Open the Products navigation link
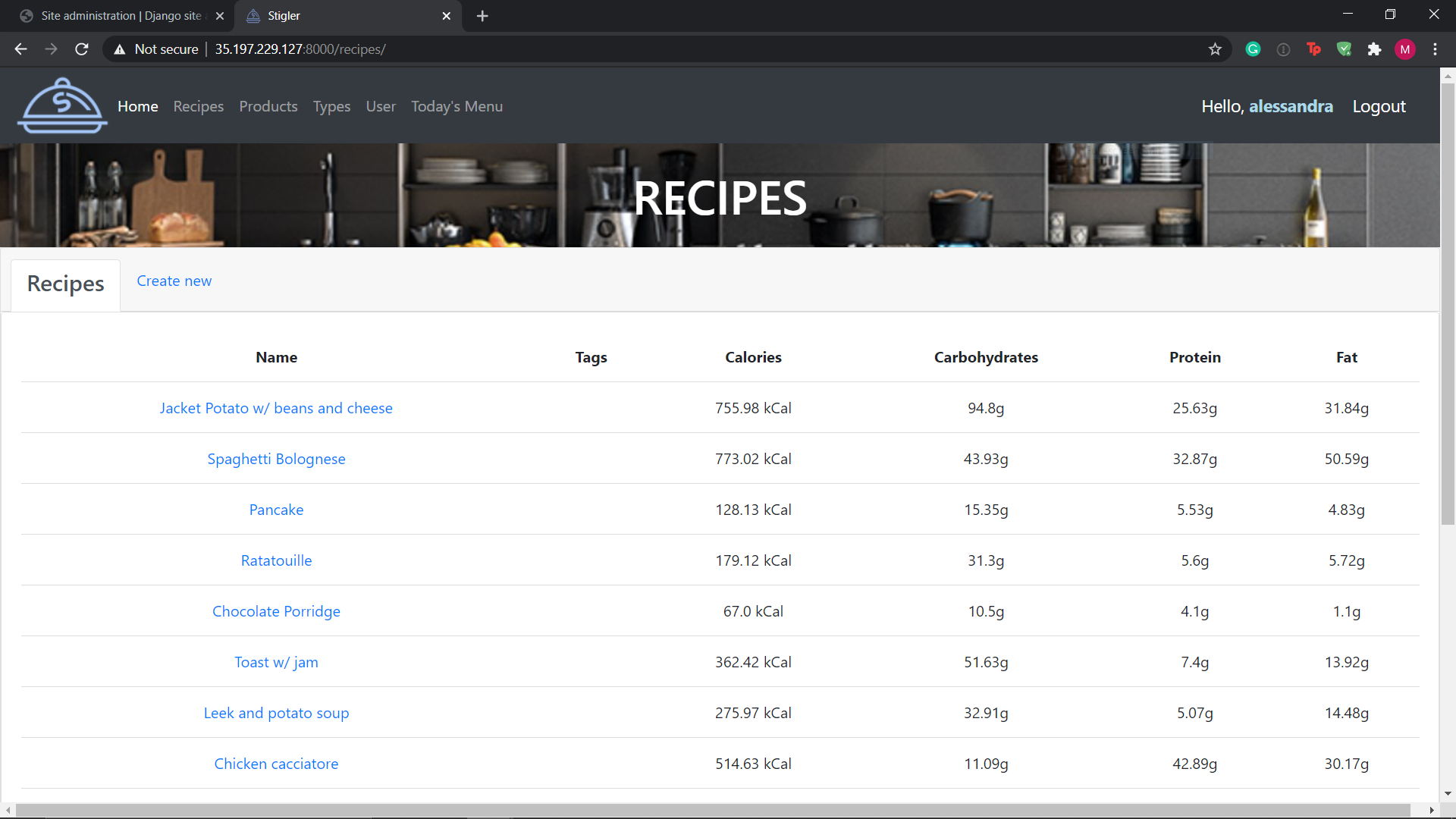The image size is (1456, 819). click(x=268, y=106)
